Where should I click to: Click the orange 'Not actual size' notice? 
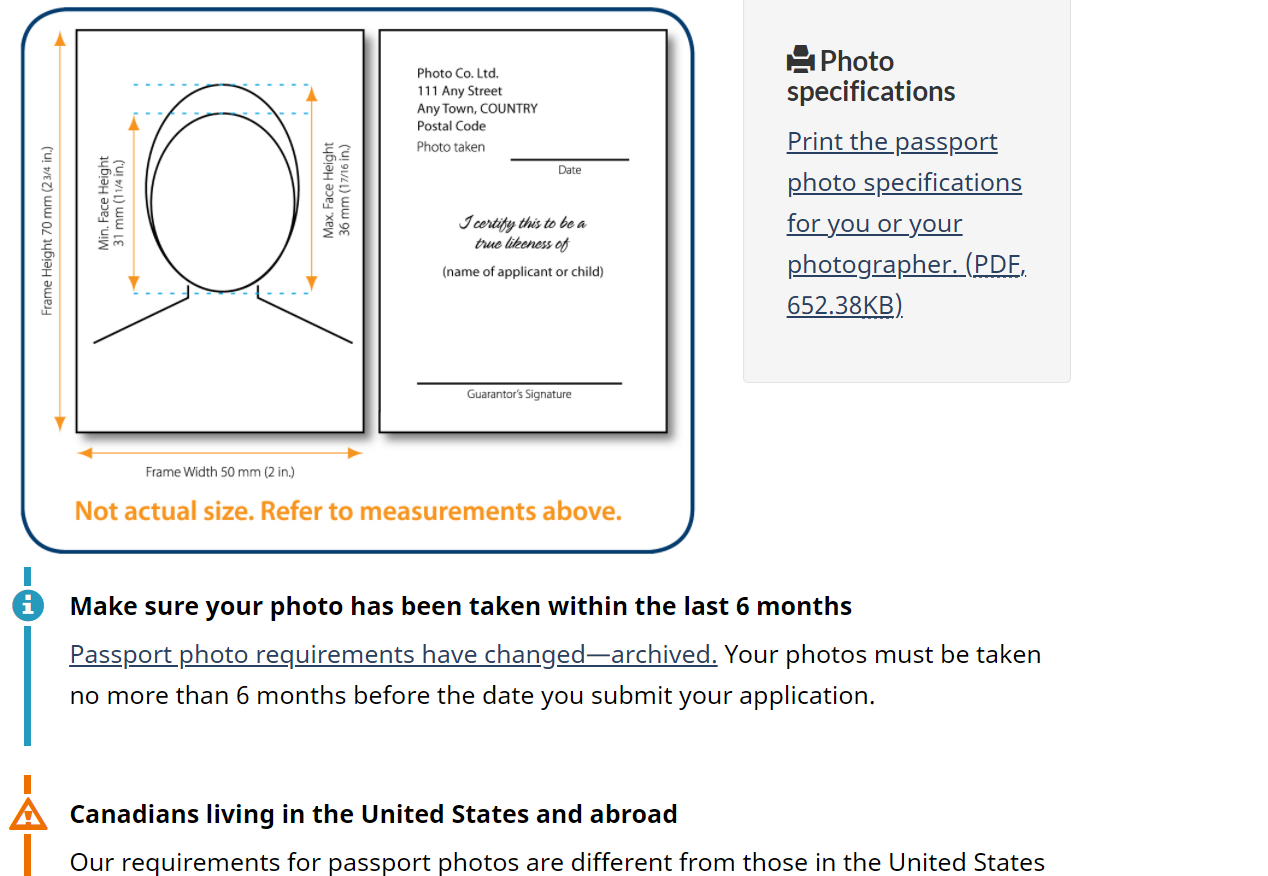tap(348, 511)
